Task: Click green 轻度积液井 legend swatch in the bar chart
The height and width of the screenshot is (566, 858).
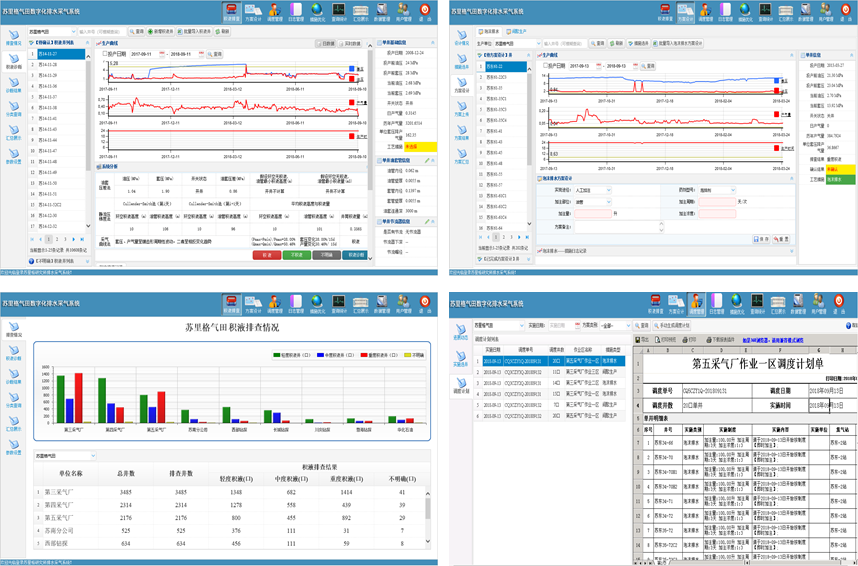Action: [276, 355]
